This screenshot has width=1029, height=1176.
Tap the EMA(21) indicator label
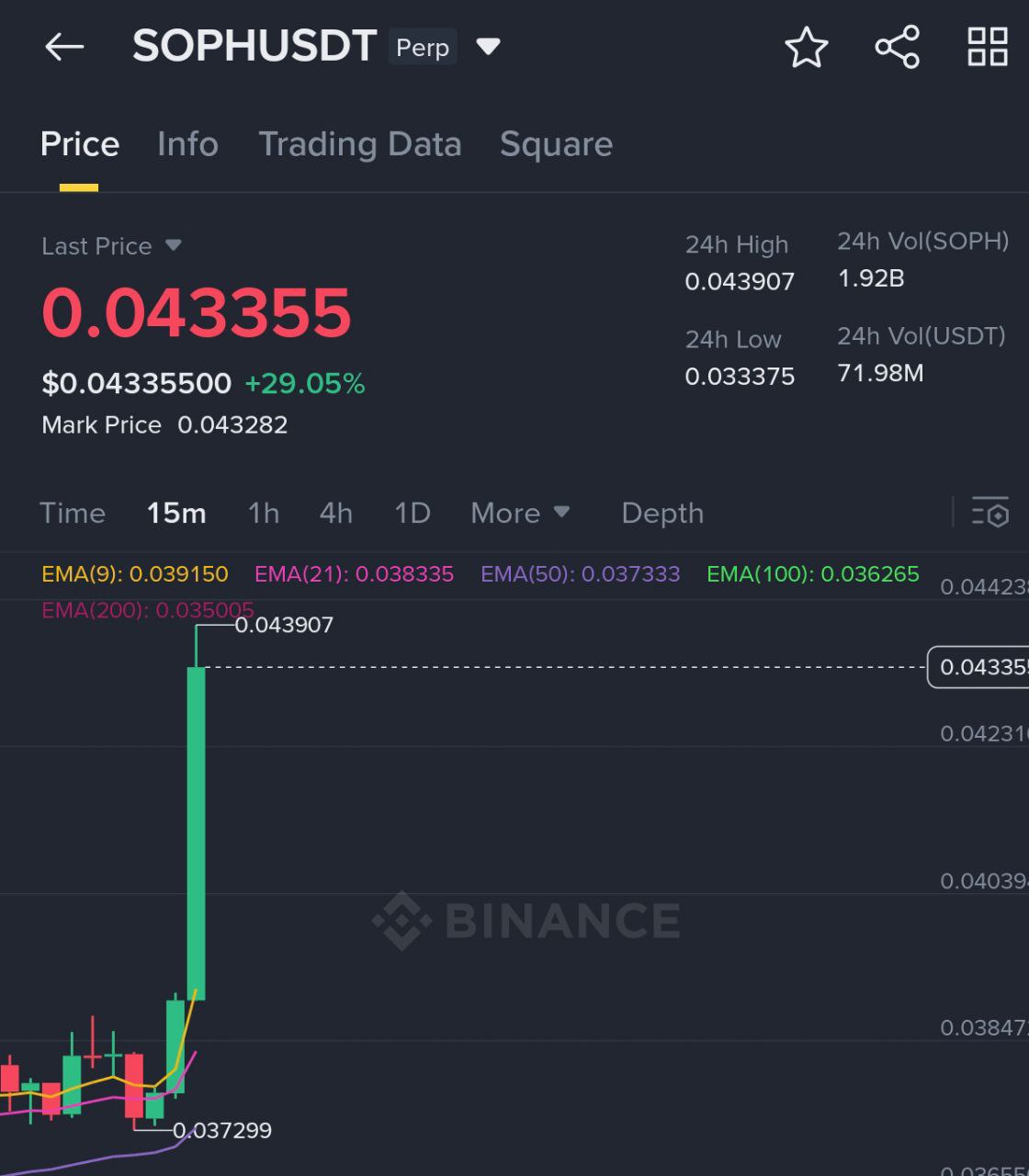pos(354,574)
